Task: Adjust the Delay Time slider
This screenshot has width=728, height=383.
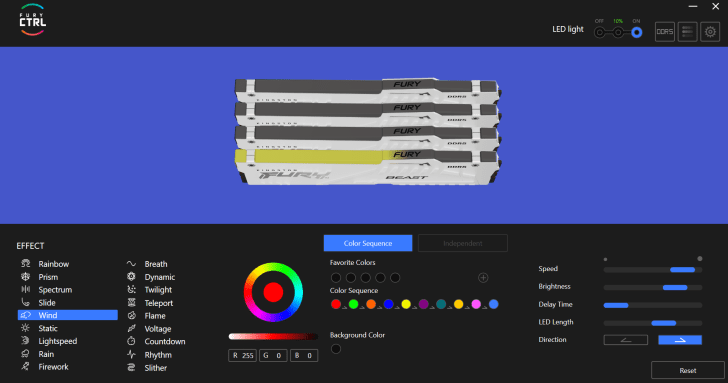Action: point(653,305)
